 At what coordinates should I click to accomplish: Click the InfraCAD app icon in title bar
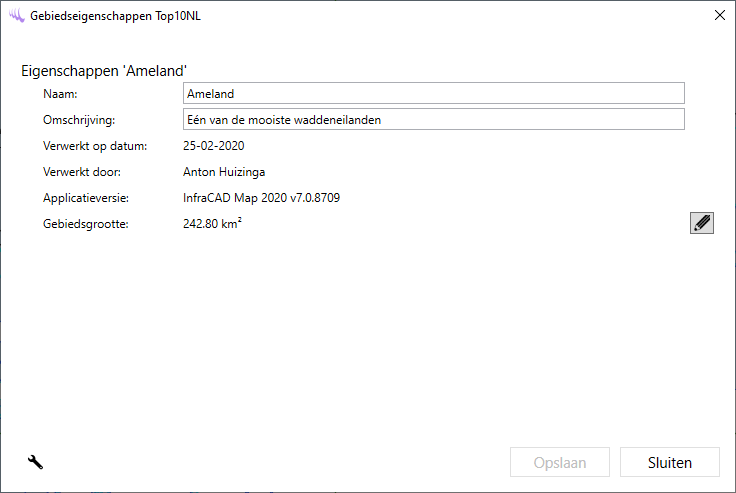coord(16,16)
